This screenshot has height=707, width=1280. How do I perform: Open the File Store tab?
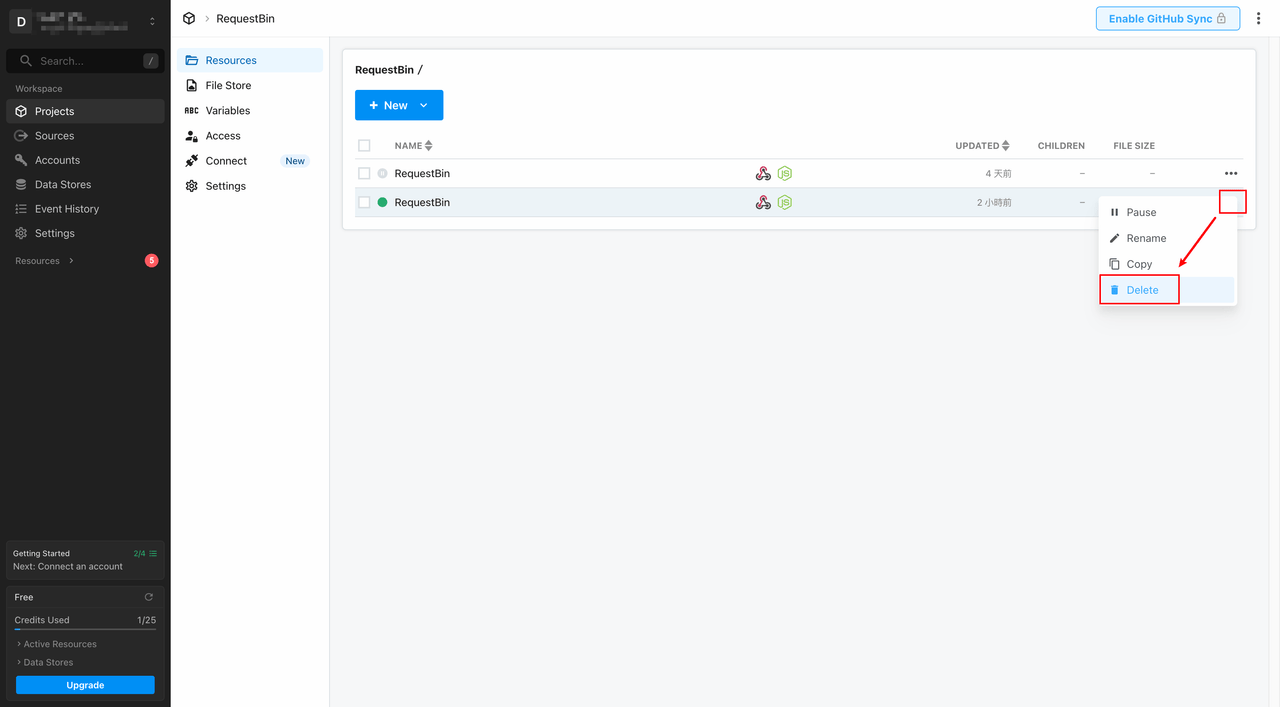[x=250, y=85]
